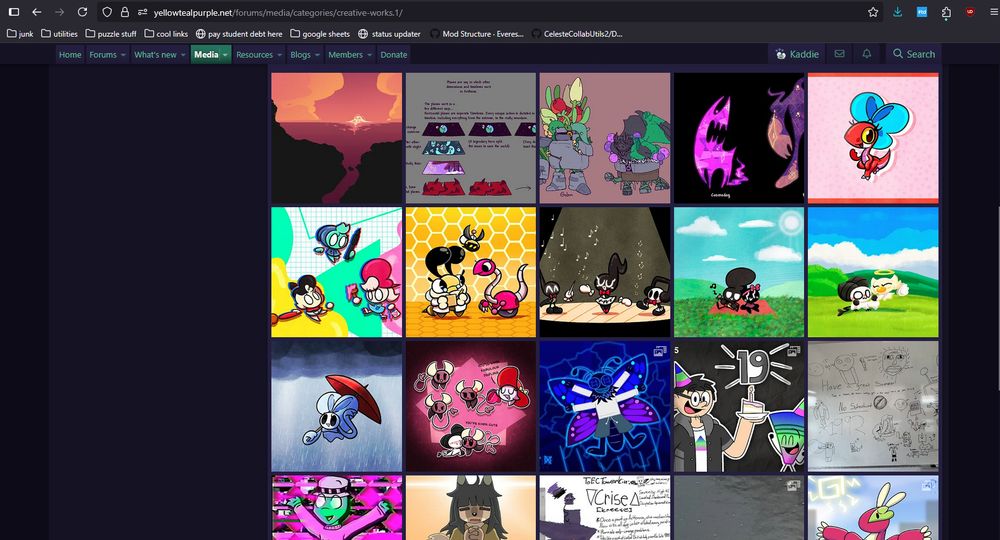Reload the current page

point(82,12)
